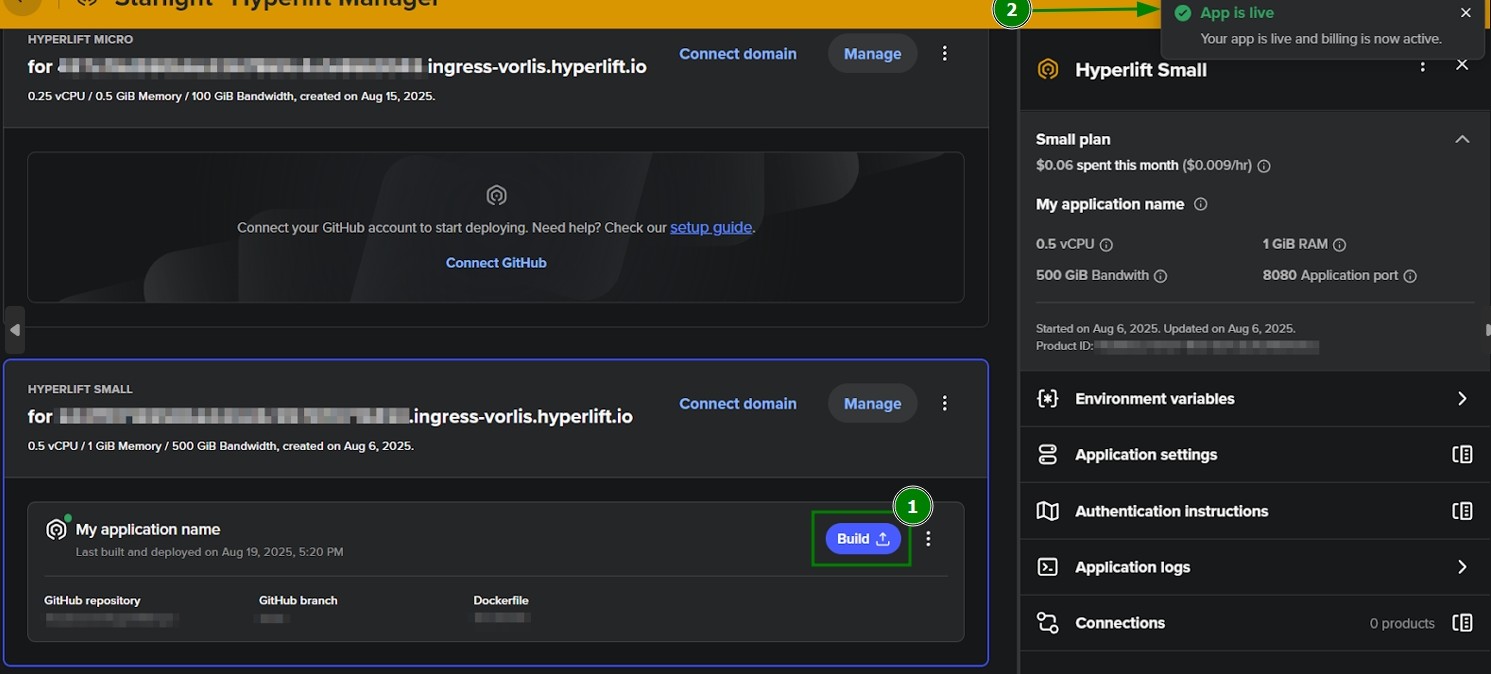This screenshot has height=674, width=1491.
Task: Open Authentication instructions book icon
Action: click(1462, 511)
